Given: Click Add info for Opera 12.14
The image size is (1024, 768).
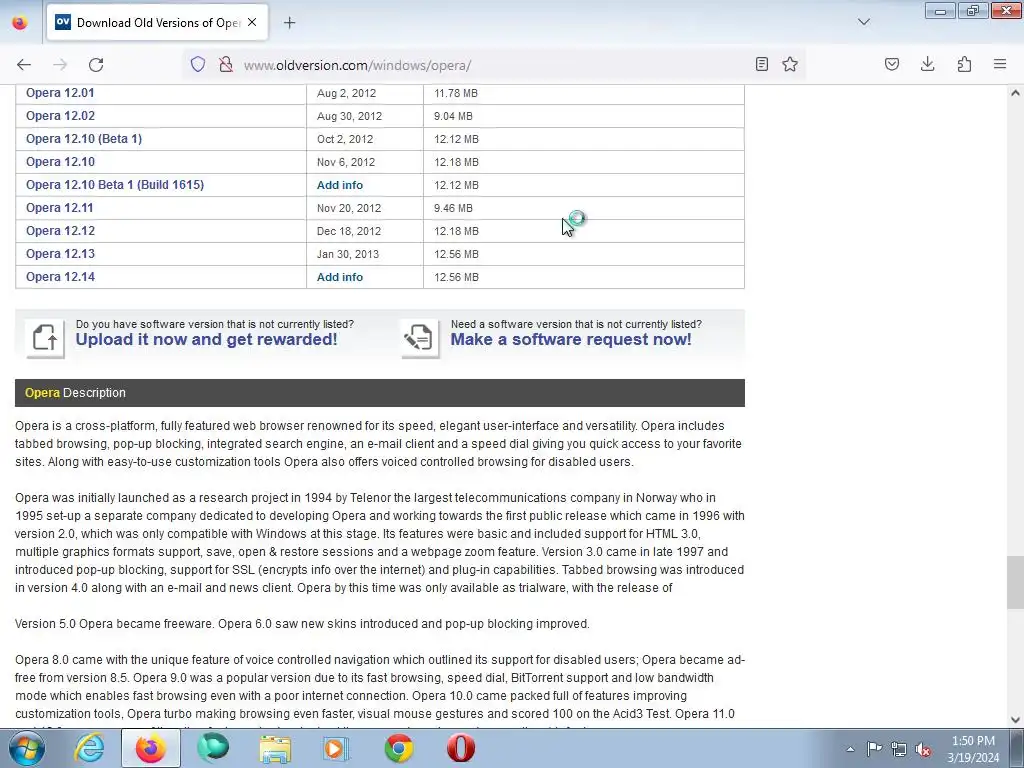Looking at the screenshot, I should click(x=340, y=277).
